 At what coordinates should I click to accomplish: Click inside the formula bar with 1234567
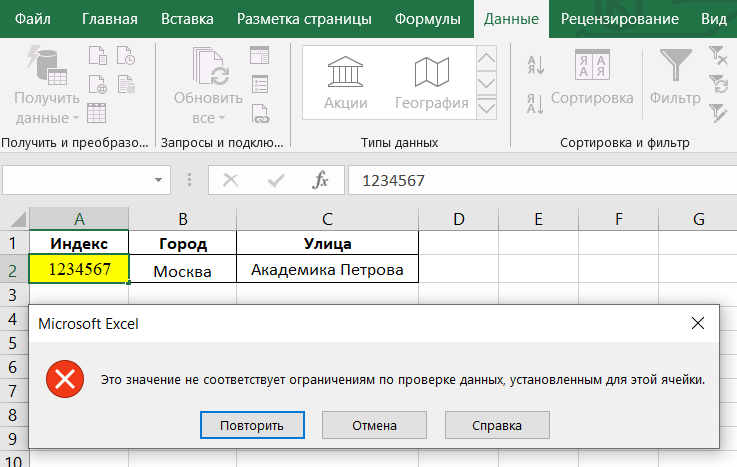(542, 180)
